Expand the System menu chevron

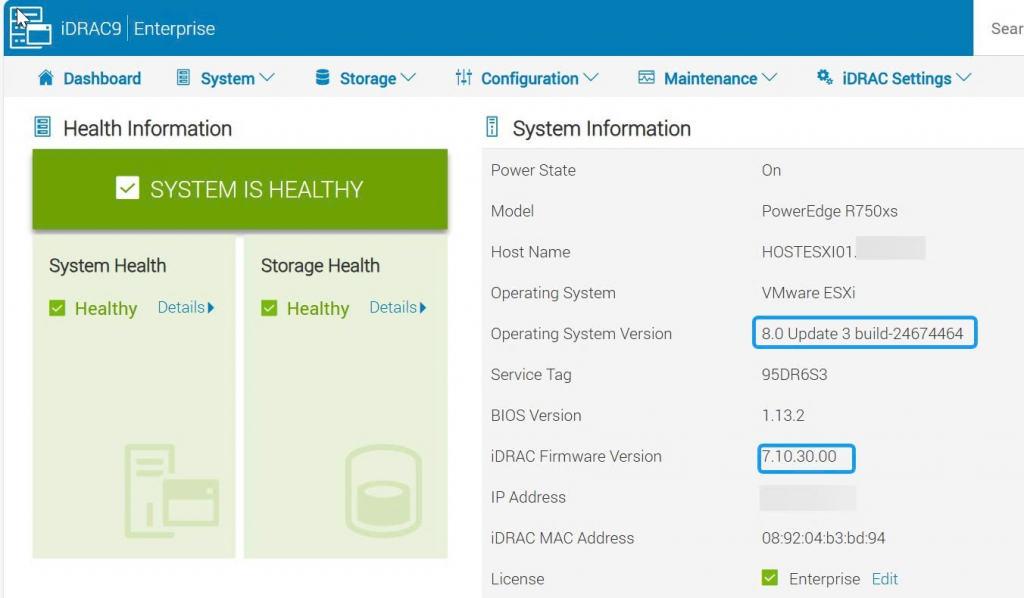266,78
